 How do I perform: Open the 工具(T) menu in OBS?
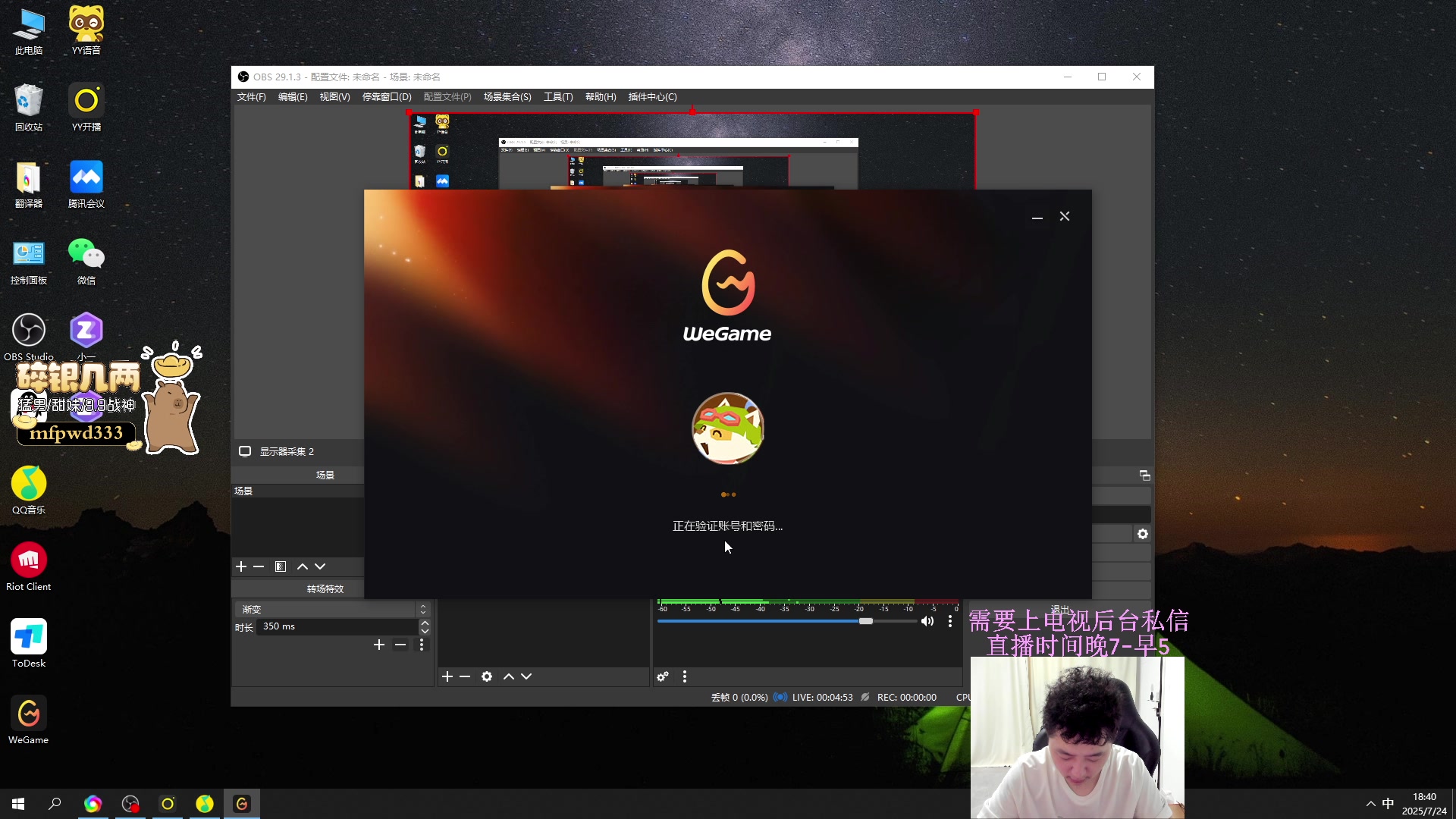558,97
